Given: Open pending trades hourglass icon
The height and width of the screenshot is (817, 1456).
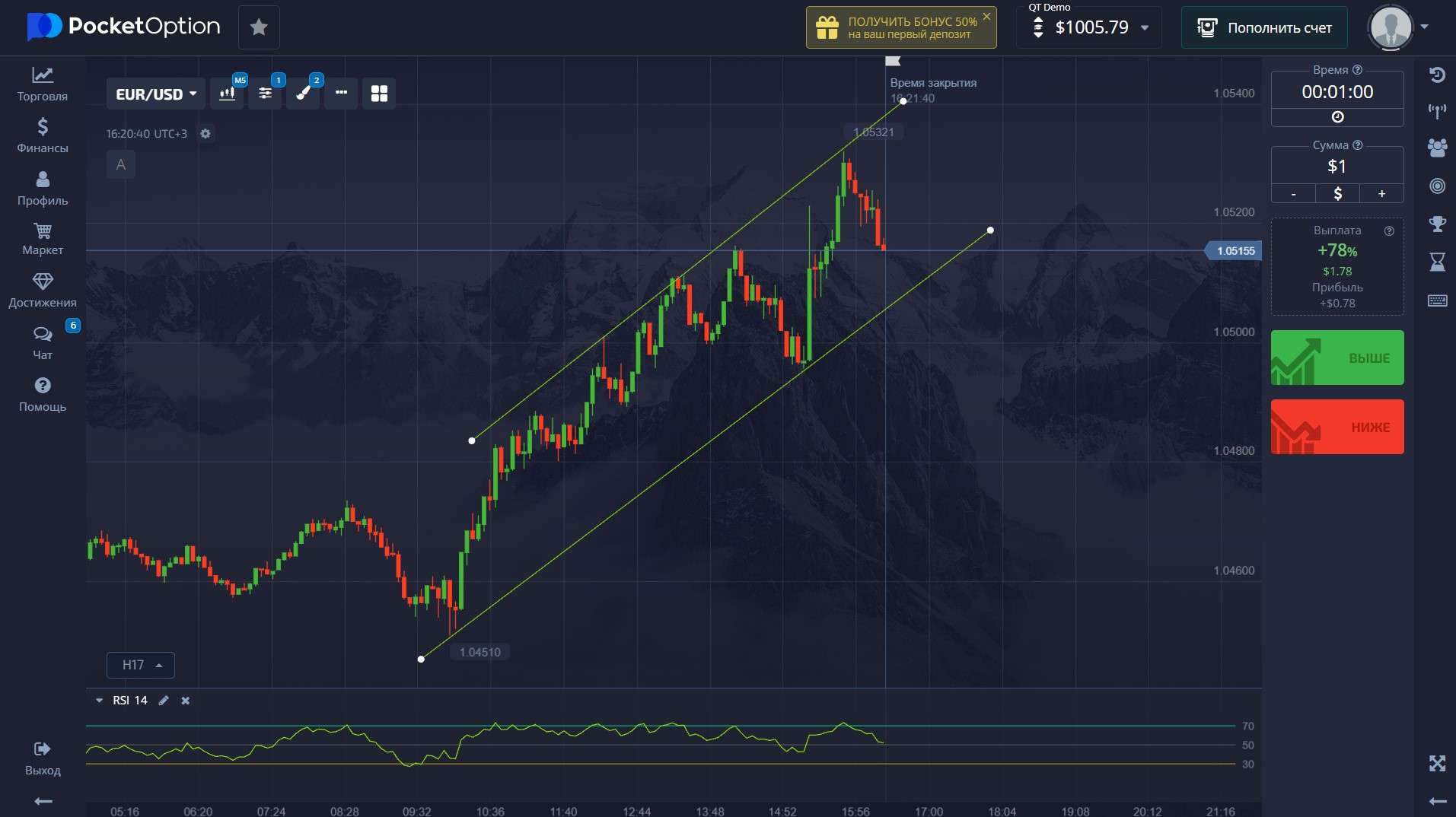Looking at the screenshot, I should tap(1437, 262).
